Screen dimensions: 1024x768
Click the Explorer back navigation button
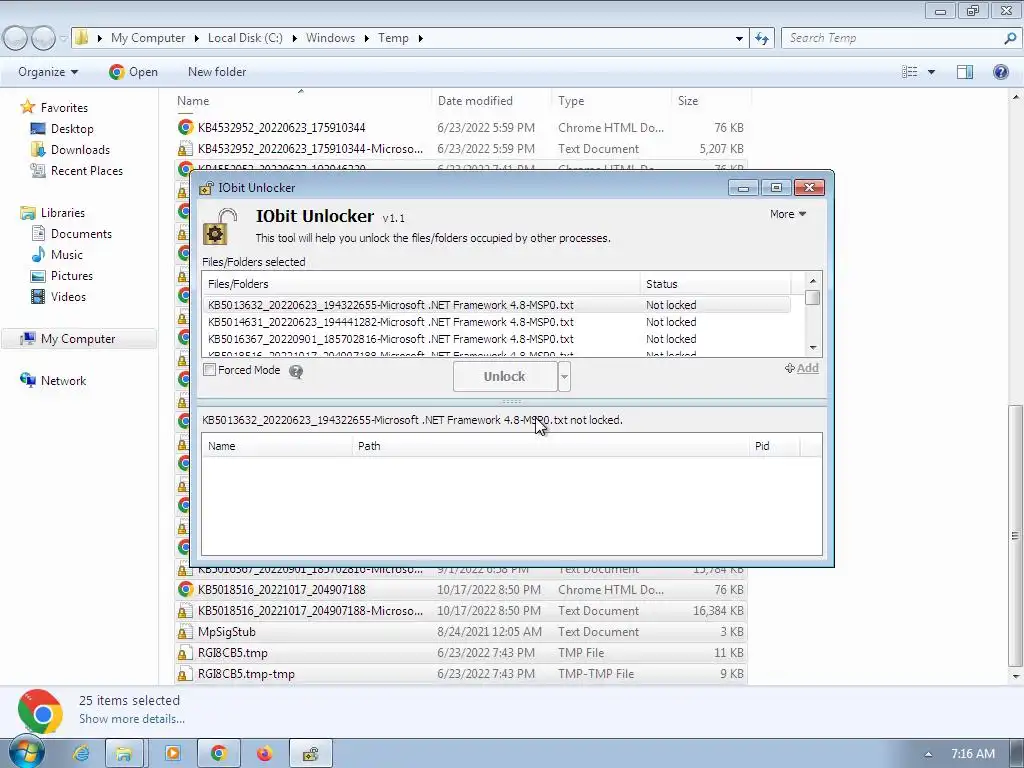(x=16, y=38)
